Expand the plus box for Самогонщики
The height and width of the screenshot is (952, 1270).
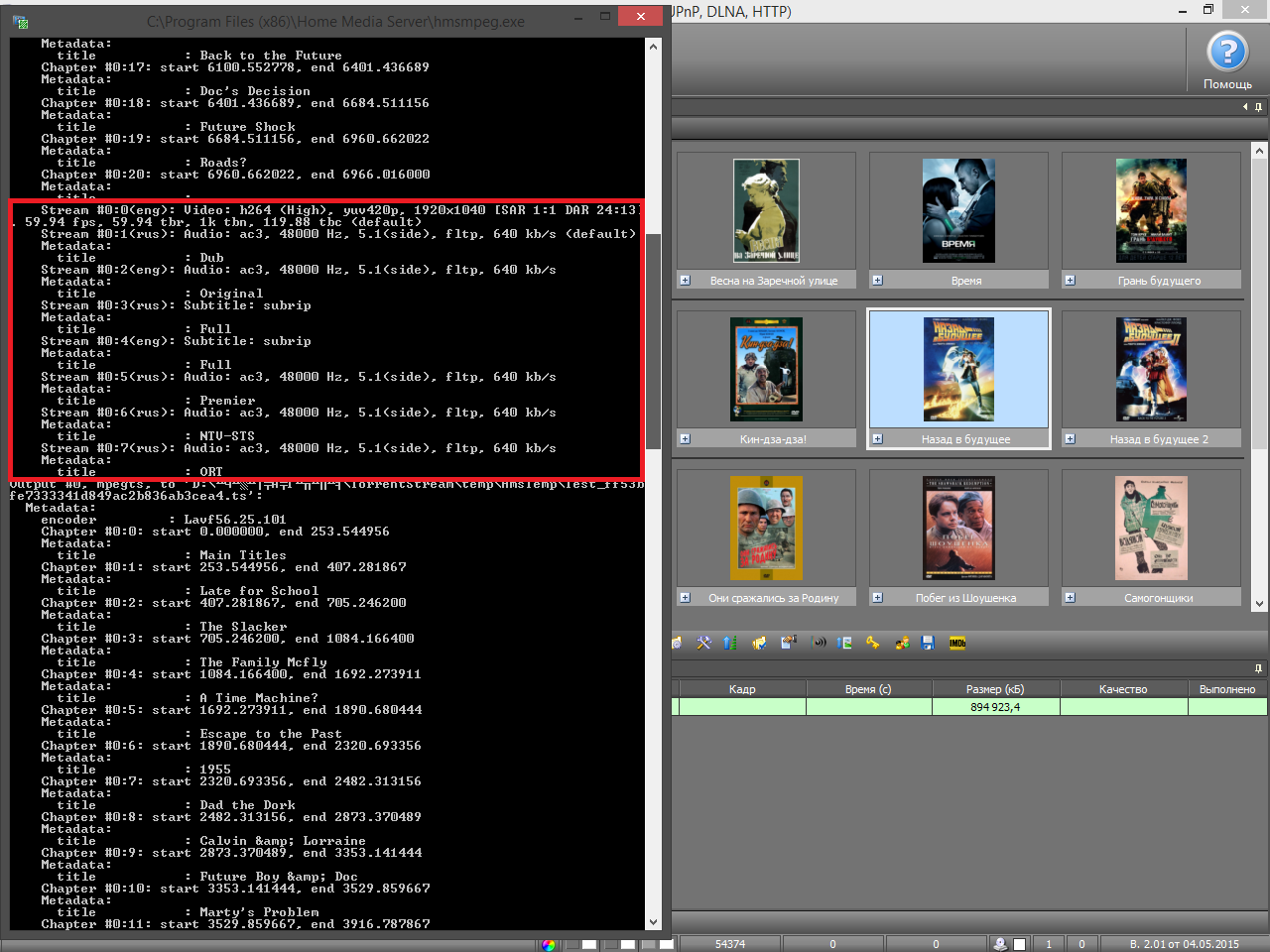click(x=1070, y=597)
